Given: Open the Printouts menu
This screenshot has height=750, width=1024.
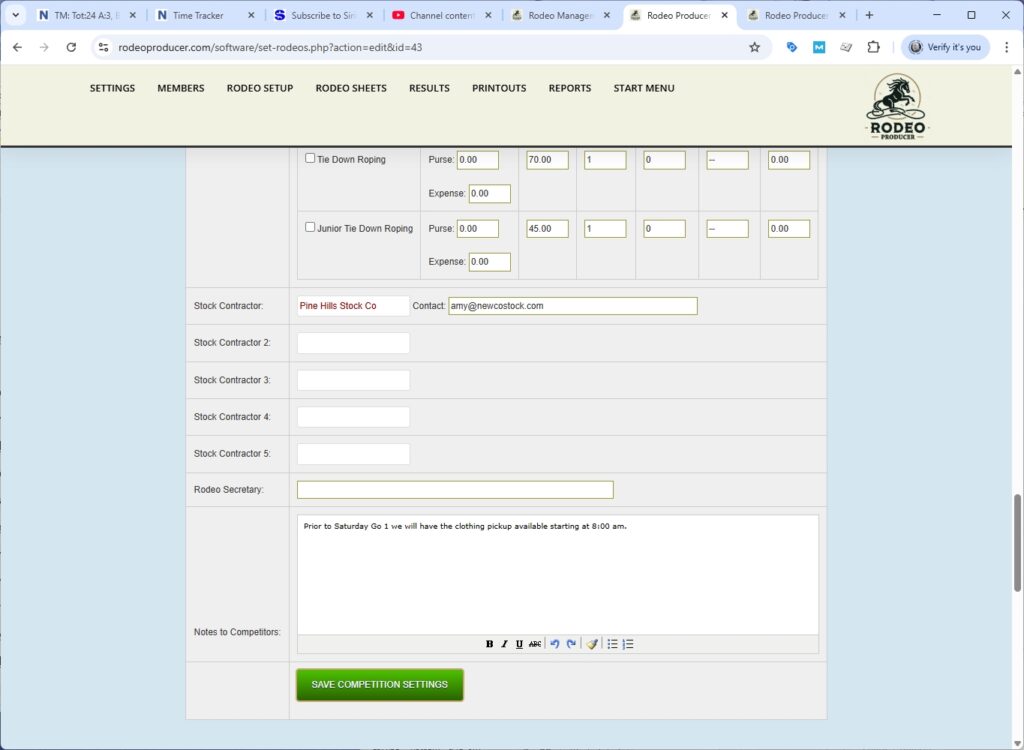Looking at the screenshot, I should (x=499, y=88).
